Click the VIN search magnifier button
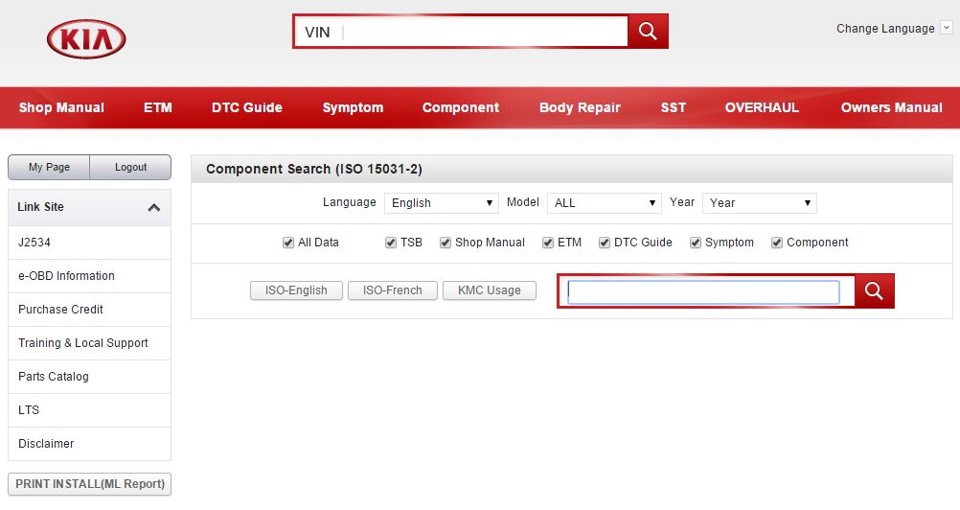Image resolution: width=960 pixels, height=510 pixels. coord(648,31)
